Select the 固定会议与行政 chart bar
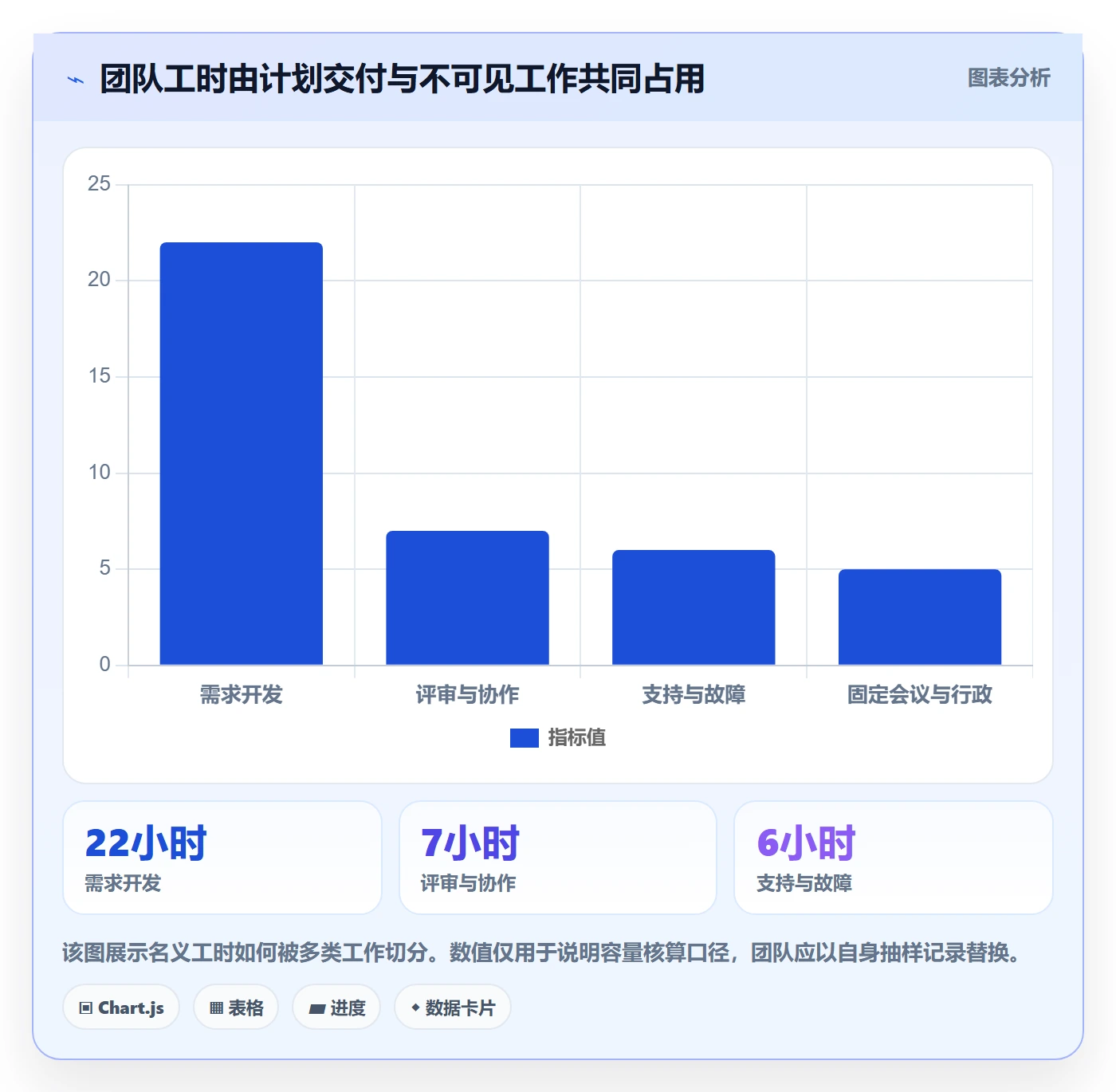This screenshot has height=1092, width=1116. pos(920,617)
